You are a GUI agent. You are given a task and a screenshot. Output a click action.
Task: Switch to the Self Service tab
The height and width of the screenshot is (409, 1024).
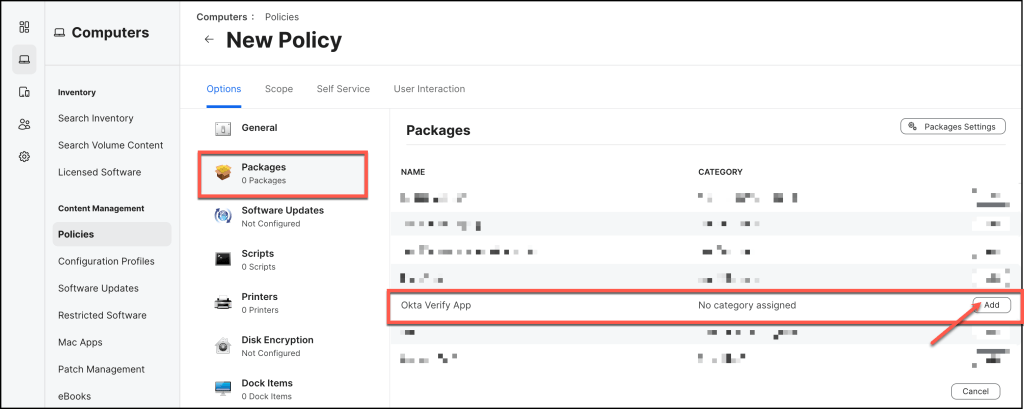[x=343, y=89]
